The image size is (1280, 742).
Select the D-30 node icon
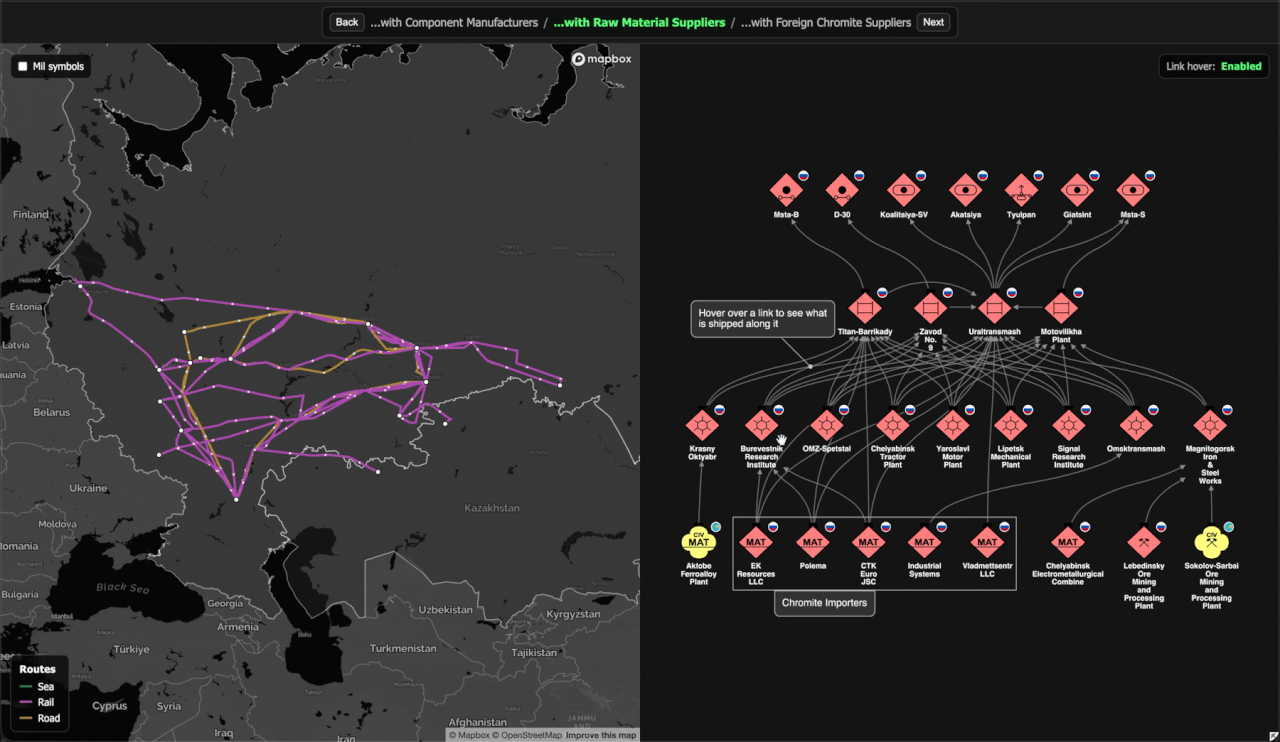(x=842, y=189)
